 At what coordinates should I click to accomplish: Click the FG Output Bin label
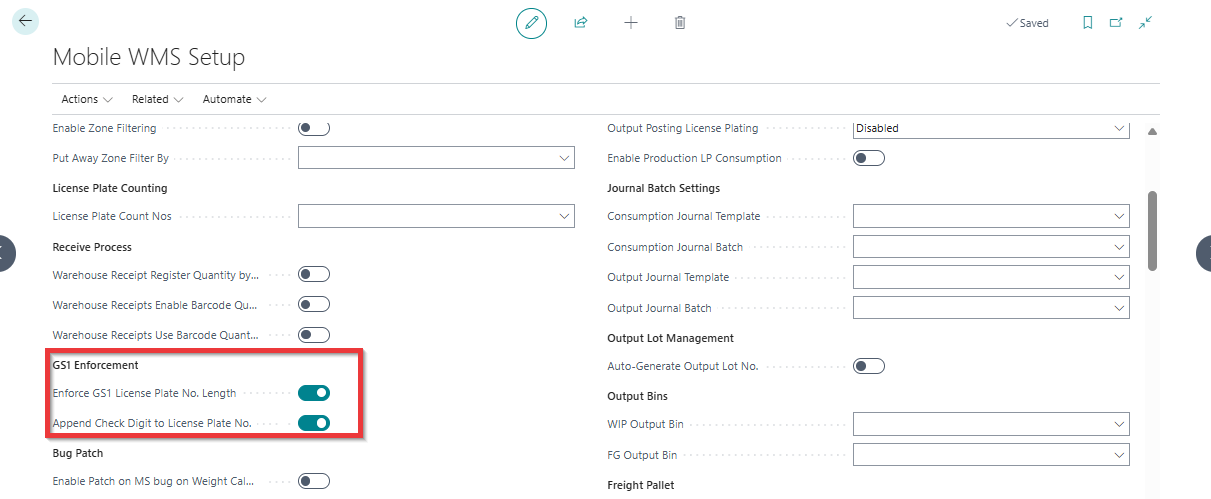(642, 455)
